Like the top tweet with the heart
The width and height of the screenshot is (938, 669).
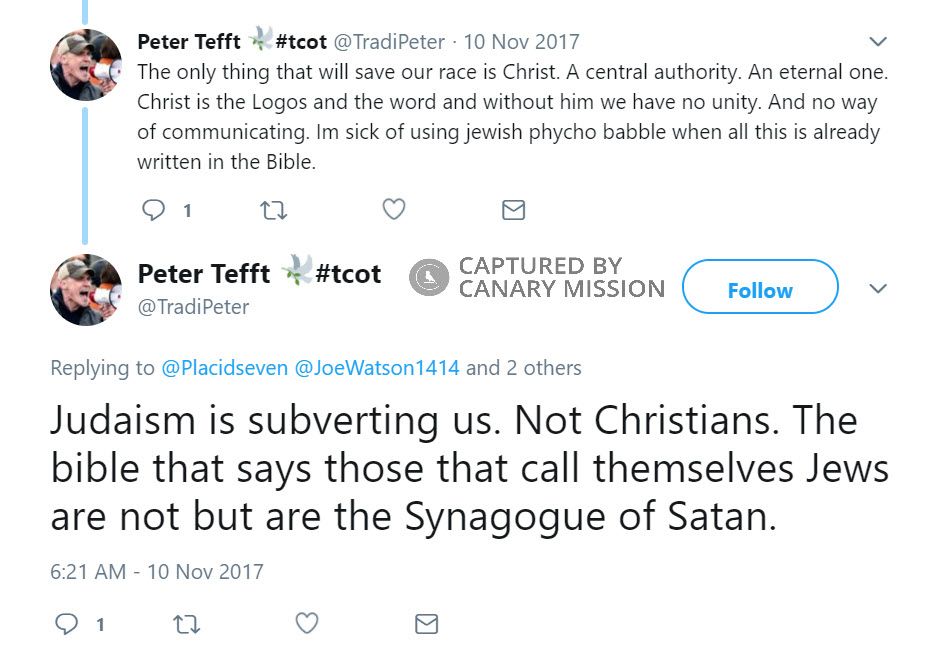(x=393, y=210)
